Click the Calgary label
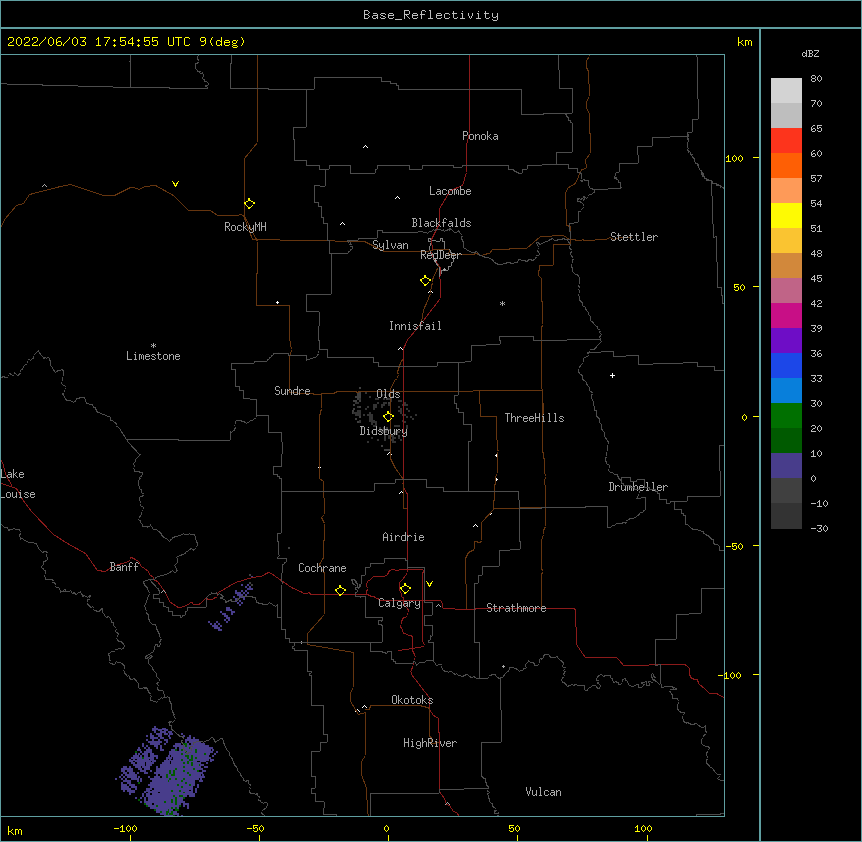Screen dimensions: 862x842 [400, 603]
